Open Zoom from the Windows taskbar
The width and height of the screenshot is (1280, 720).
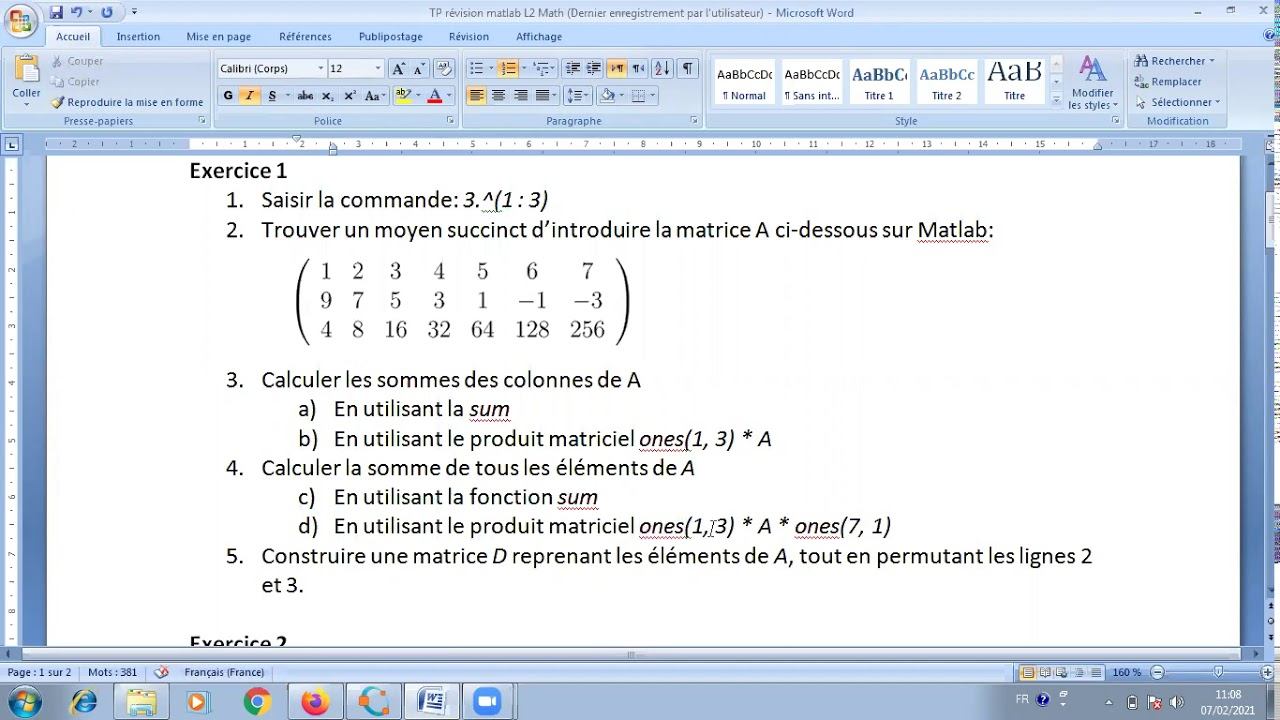click(x=487, y=702)
